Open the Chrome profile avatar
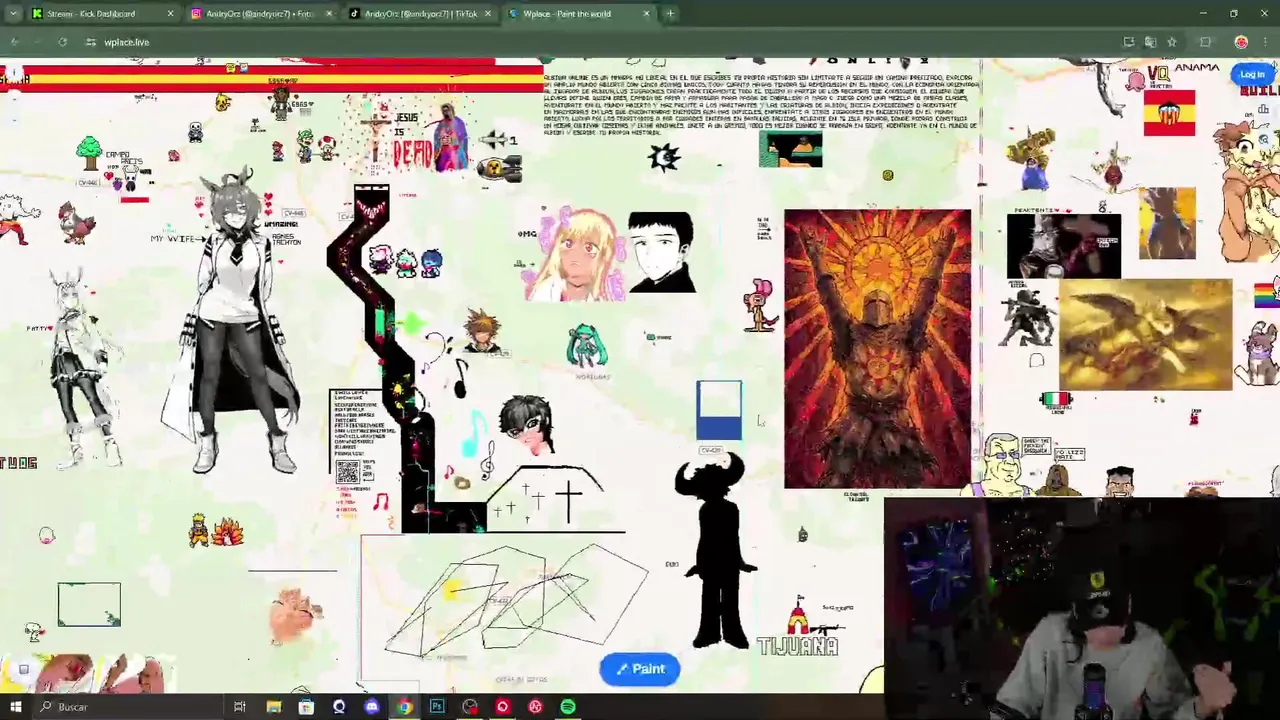 (1241, 42)
